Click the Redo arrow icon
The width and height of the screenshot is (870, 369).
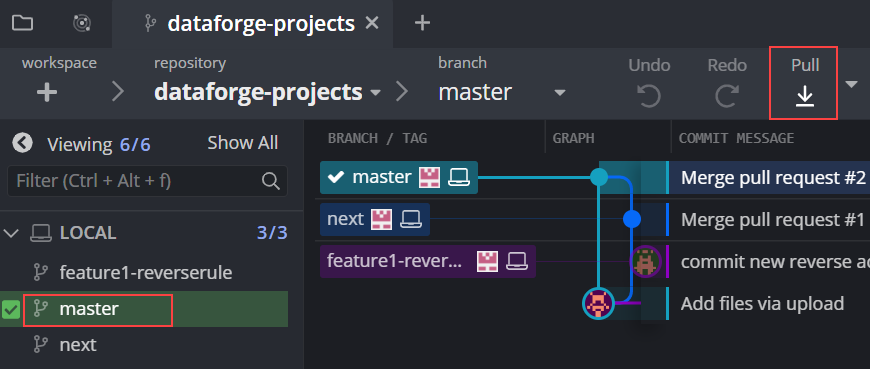coord(726,96)
